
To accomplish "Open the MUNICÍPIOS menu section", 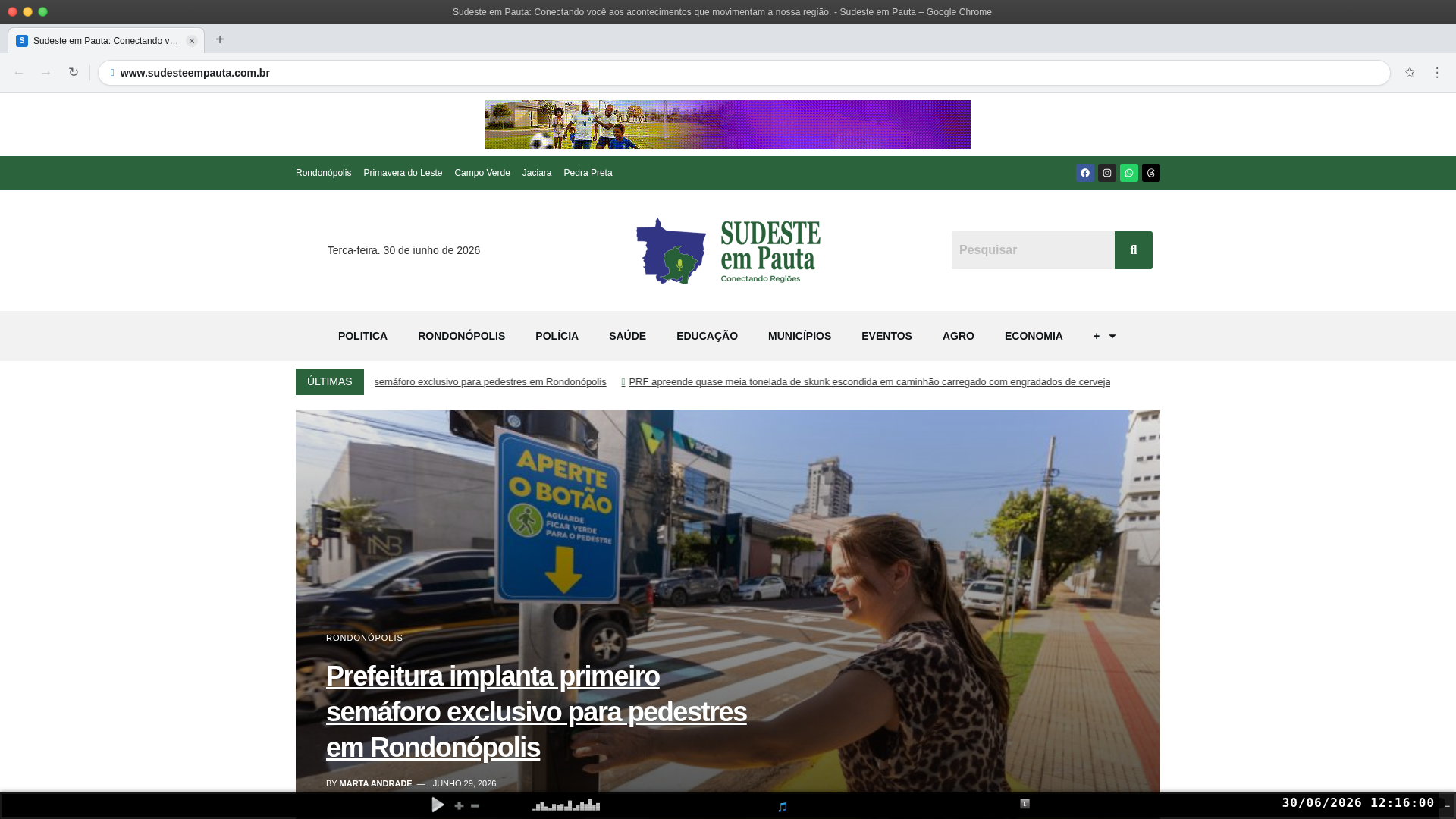I will pyautogui.click(x=799, y=336).
